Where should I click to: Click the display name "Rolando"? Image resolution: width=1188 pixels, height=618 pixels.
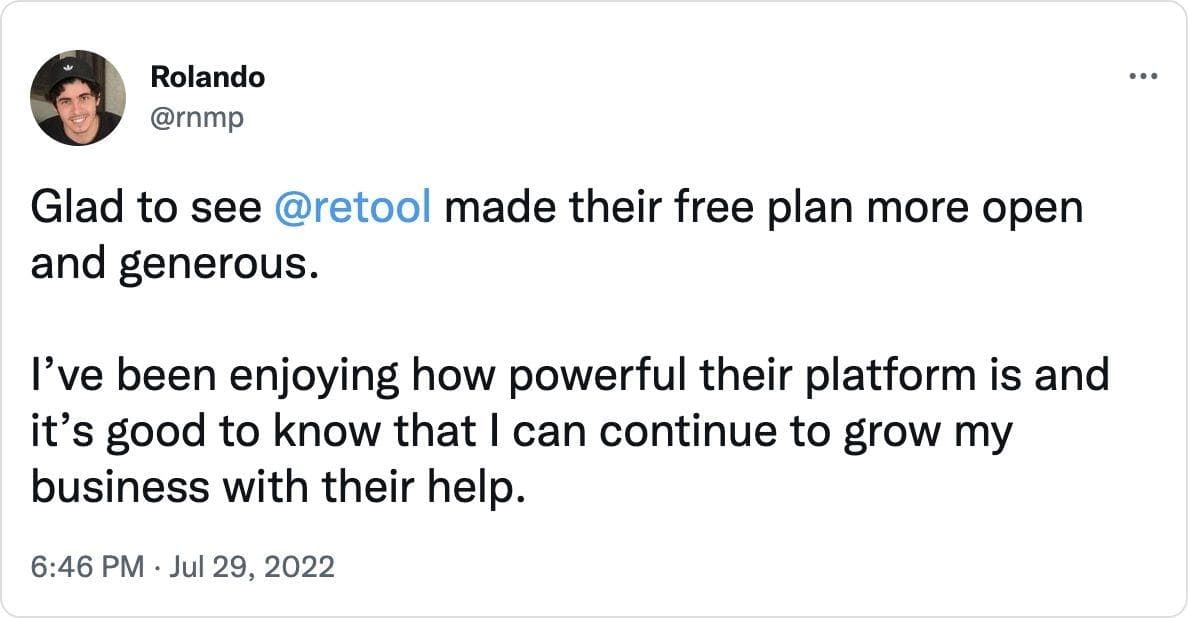pos(207,77)
